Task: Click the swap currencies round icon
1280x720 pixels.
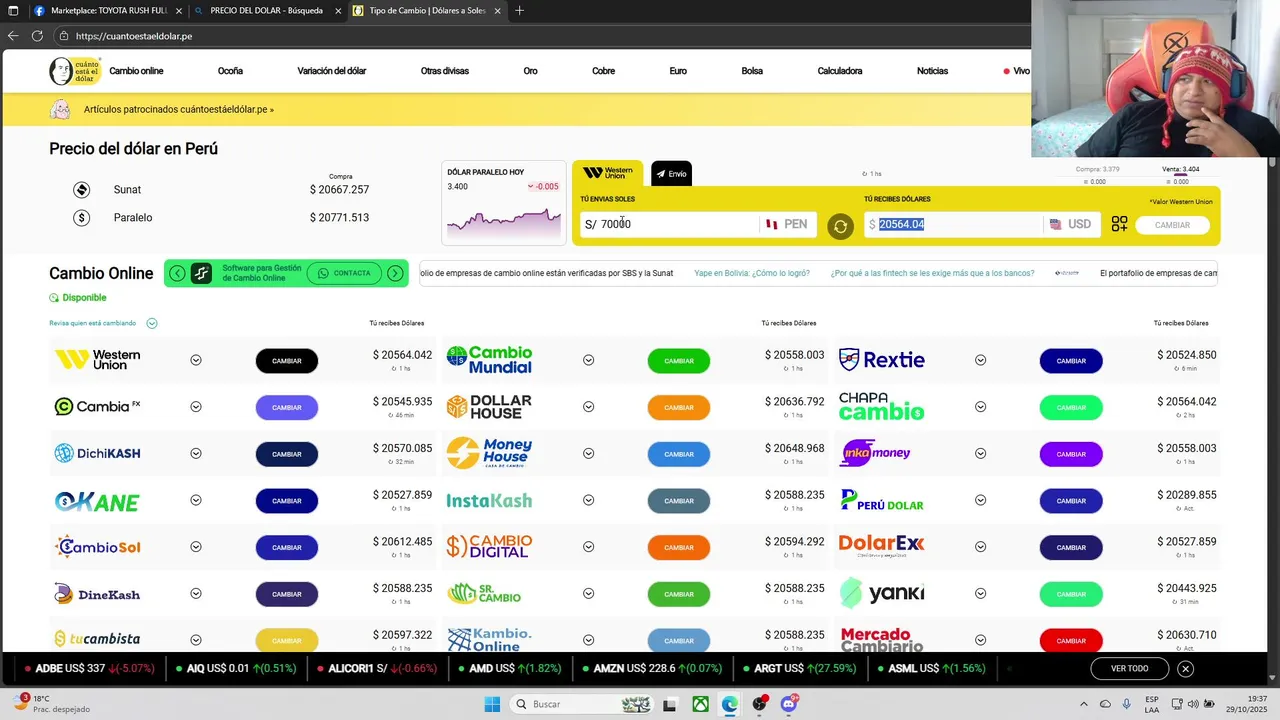Action: 840,226
